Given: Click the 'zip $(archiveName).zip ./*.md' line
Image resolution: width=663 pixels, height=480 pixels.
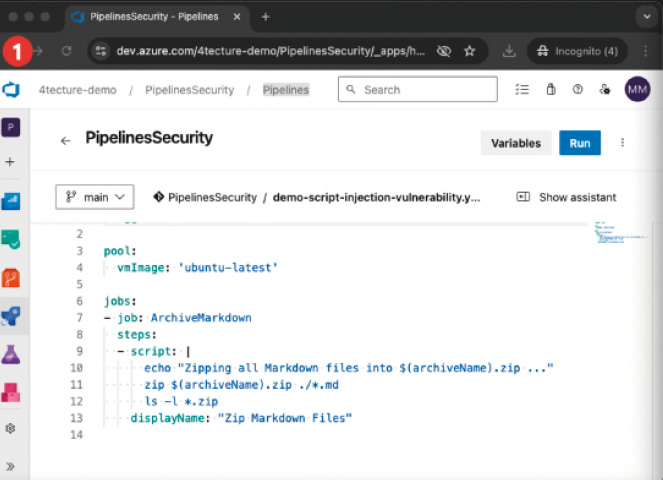Looking at the screenshot, I should point(241,385).
